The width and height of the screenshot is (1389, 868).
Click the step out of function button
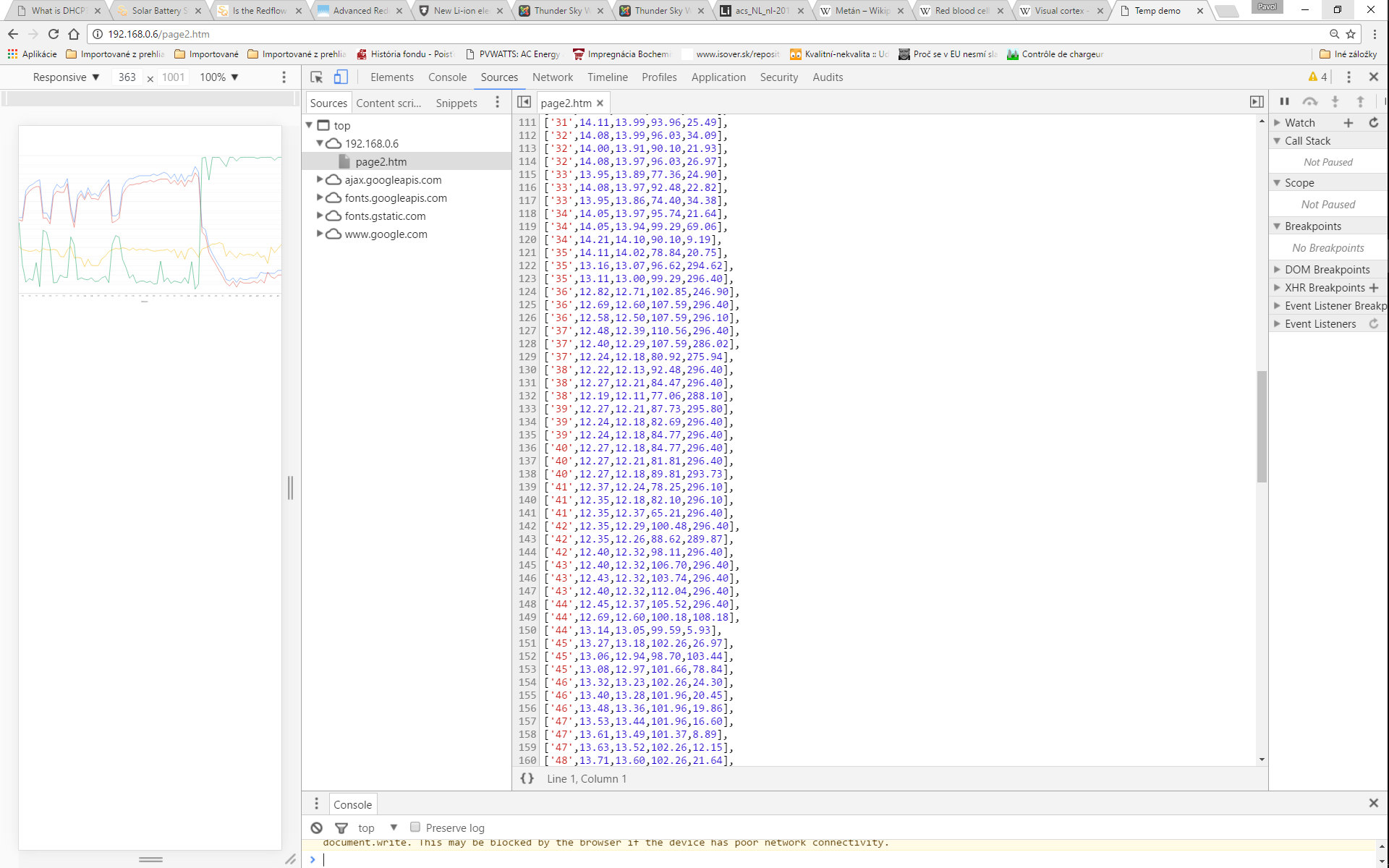click(x=1360, y=102)
